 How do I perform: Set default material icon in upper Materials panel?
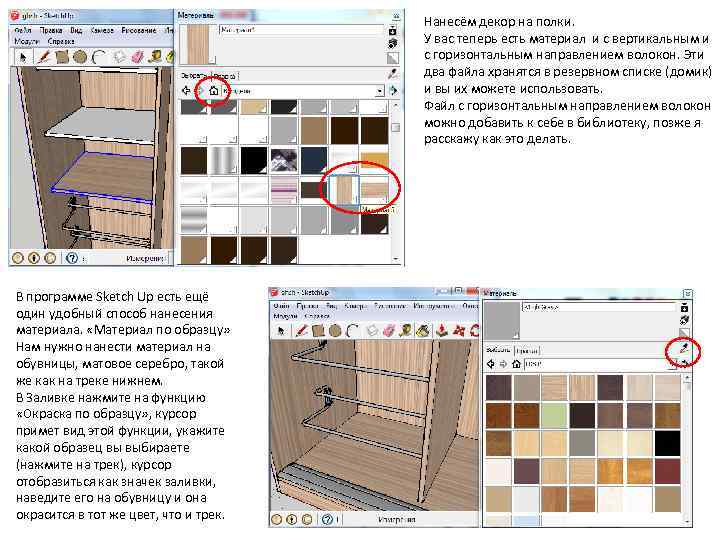[393, 58]
